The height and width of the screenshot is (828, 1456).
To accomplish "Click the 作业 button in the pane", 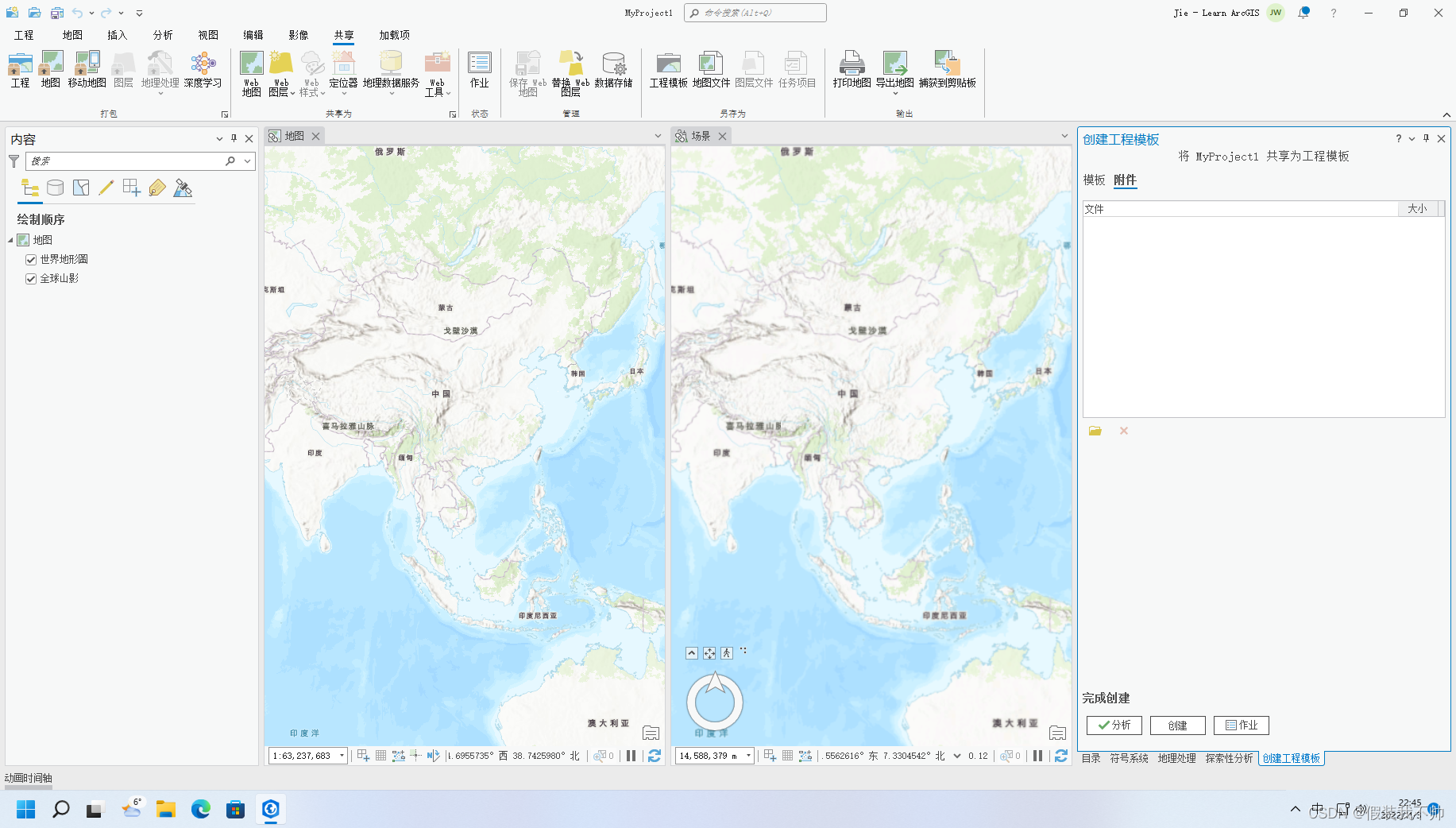I will click(1242, 725).
